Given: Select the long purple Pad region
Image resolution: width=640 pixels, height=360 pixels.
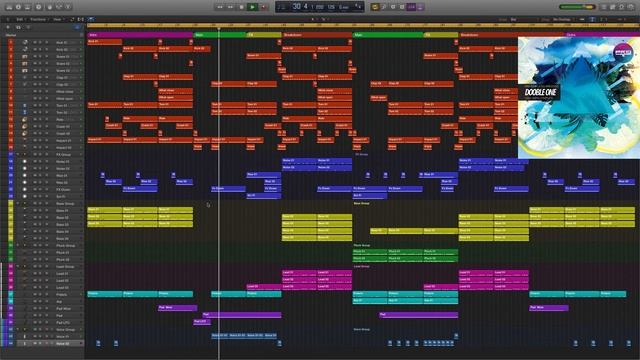Looking at the screenshot, I should 242,315.
